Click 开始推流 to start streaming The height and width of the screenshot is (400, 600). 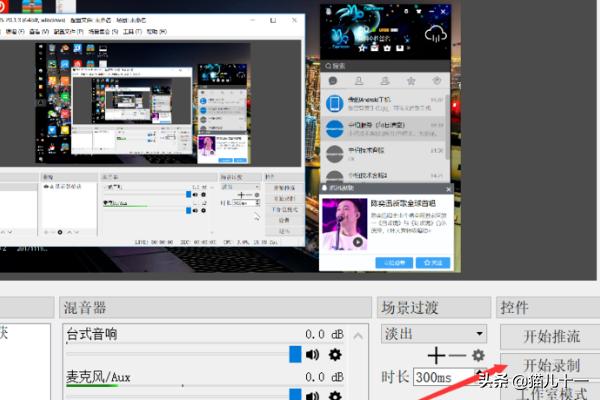coord(551,336)
